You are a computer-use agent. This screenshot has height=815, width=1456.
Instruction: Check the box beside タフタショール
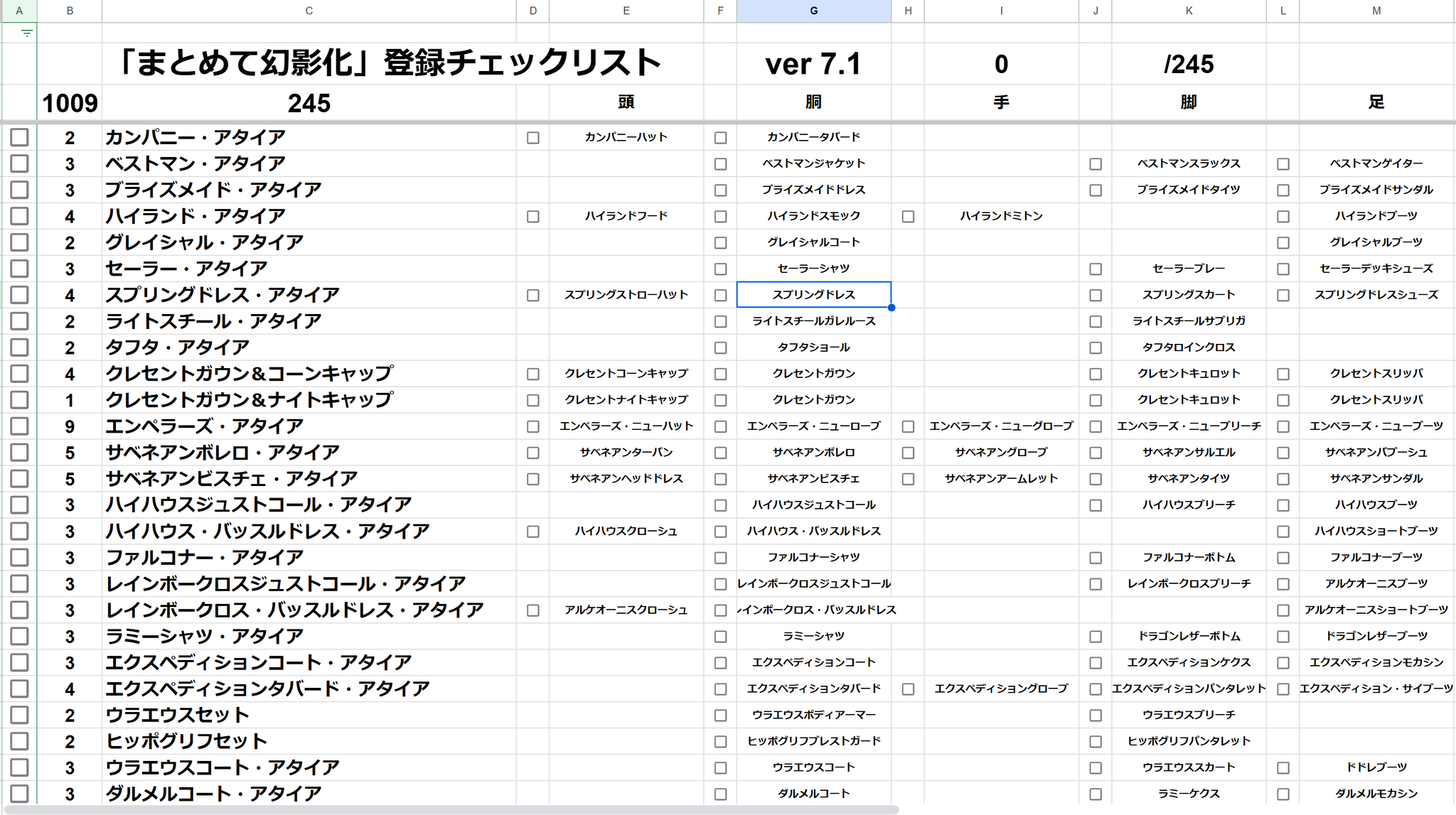click(x=720, y=348)
